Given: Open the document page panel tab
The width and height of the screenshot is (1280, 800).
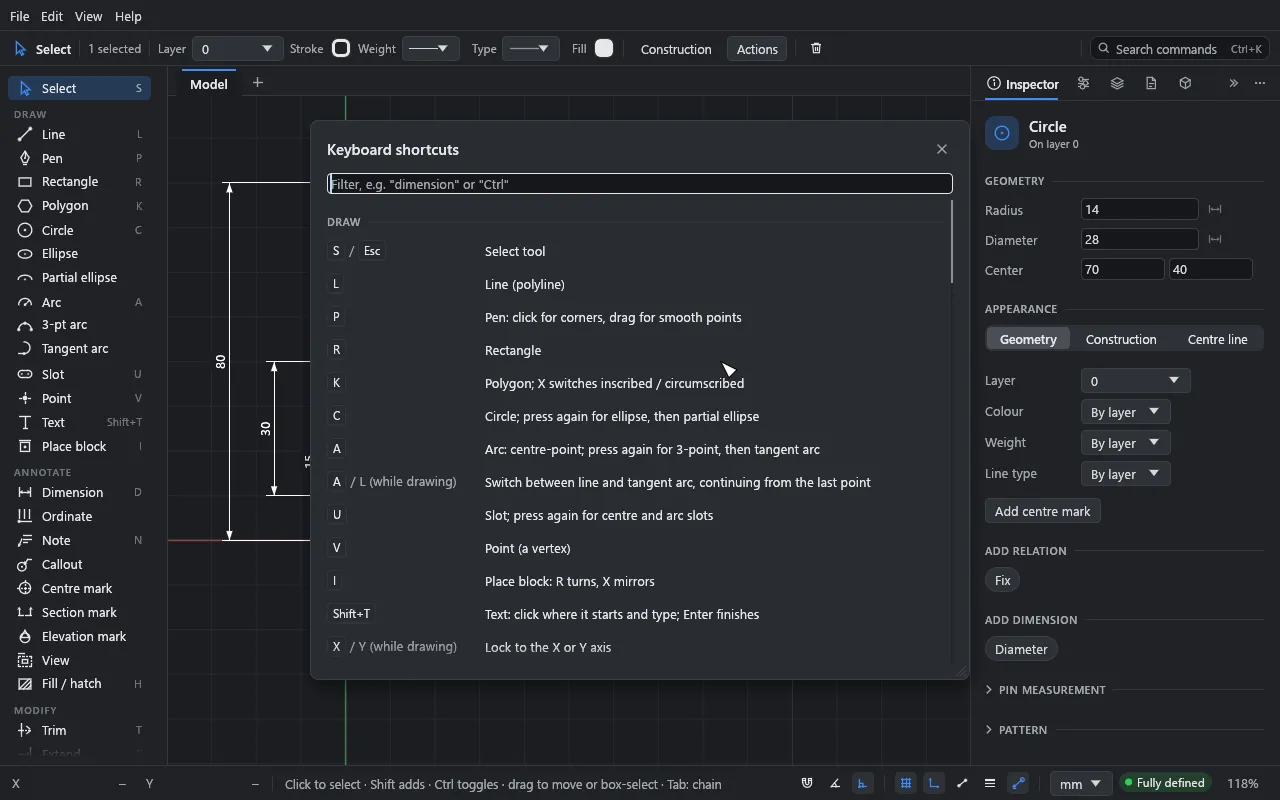Looking at the screenshot, I should (x=1151, y=84).
